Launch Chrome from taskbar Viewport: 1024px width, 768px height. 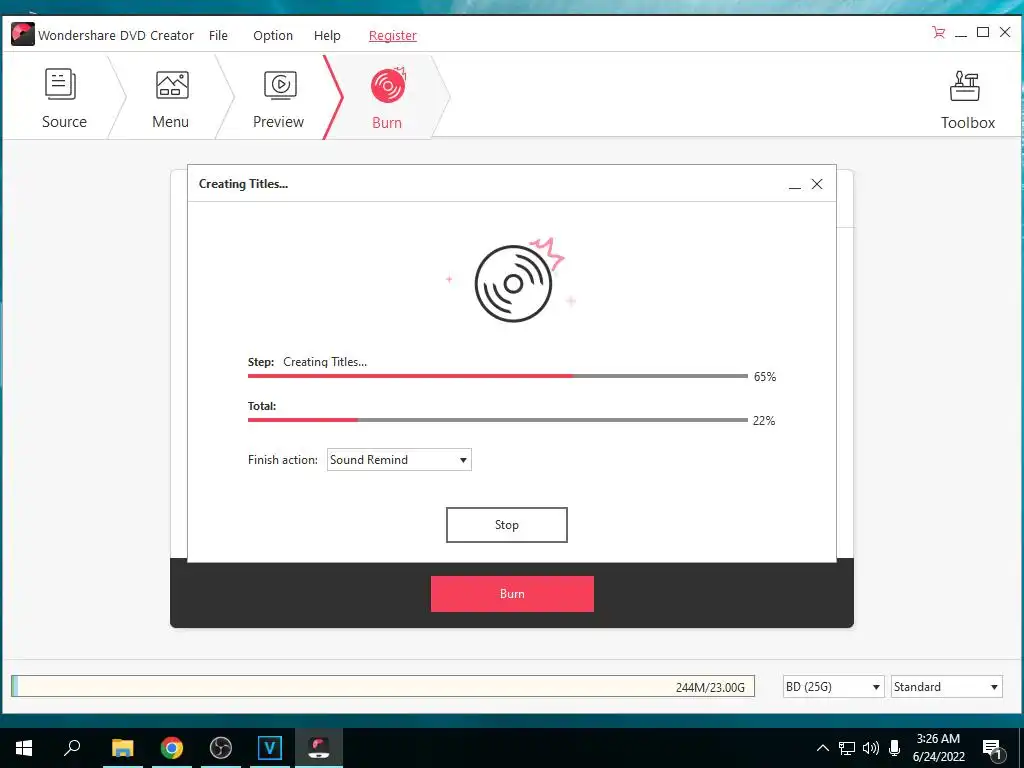[172, 748]
